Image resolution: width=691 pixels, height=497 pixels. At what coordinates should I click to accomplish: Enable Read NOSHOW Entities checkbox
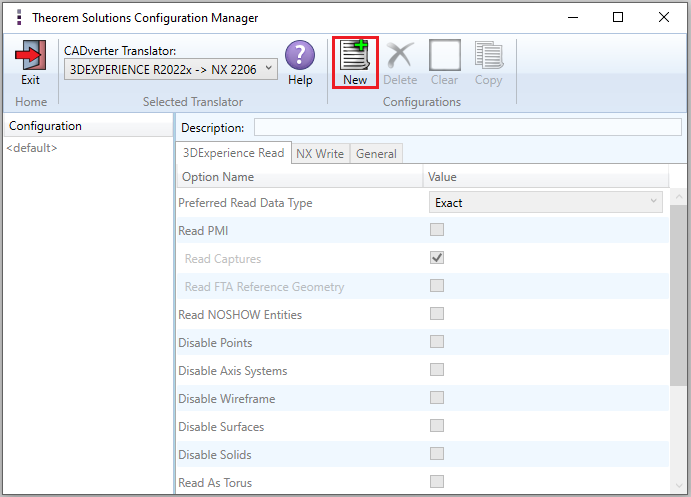(437, 314)
